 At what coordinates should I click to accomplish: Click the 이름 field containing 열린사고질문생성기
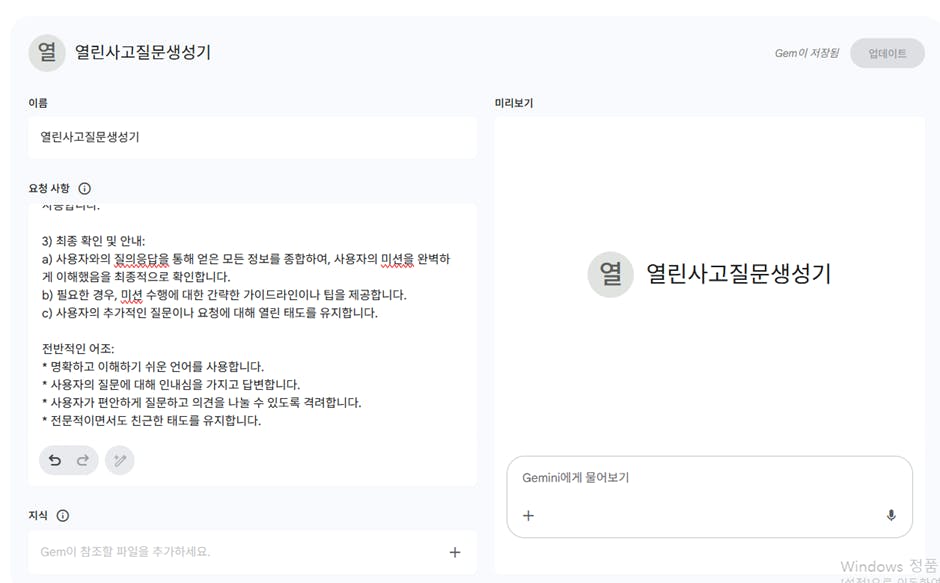(x=252, y=137)
